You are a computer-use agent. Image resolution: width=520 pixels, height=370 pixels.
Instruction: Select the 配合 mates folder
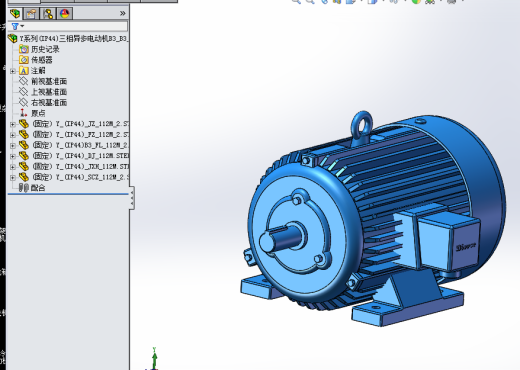(x=32, y=188)
